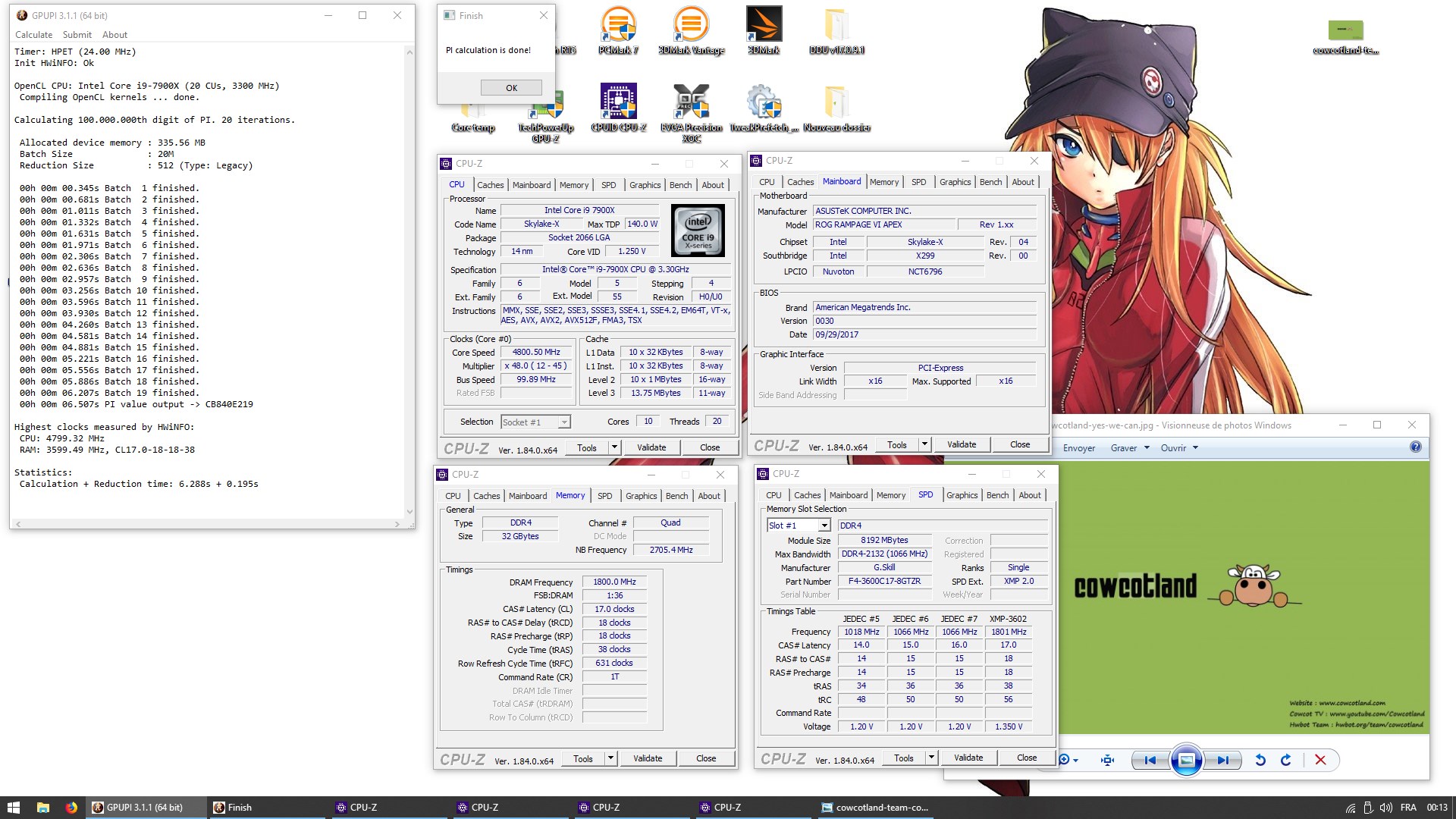Viewport: 1456px width, 819px height.
Task: Switch to cowcotland-team-co... taskbar item
Action: [876, 808]
